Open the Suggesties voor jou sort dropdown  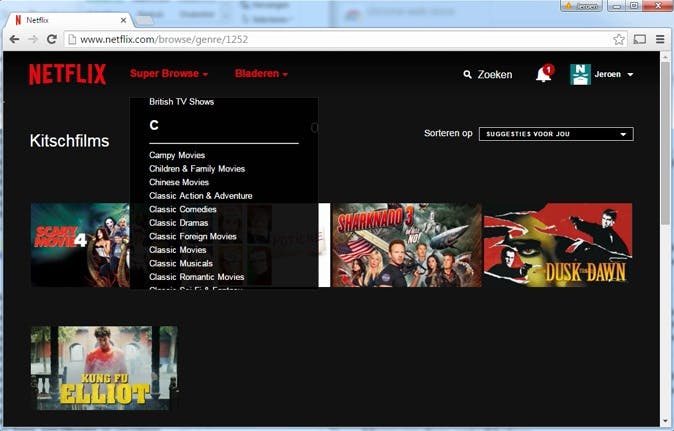(556, 134)
